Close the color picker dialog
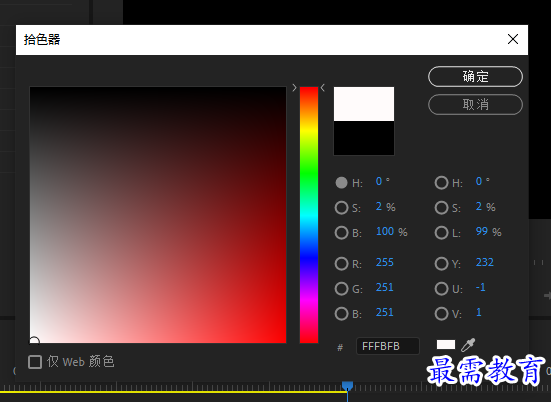 (x=513, y=39)
